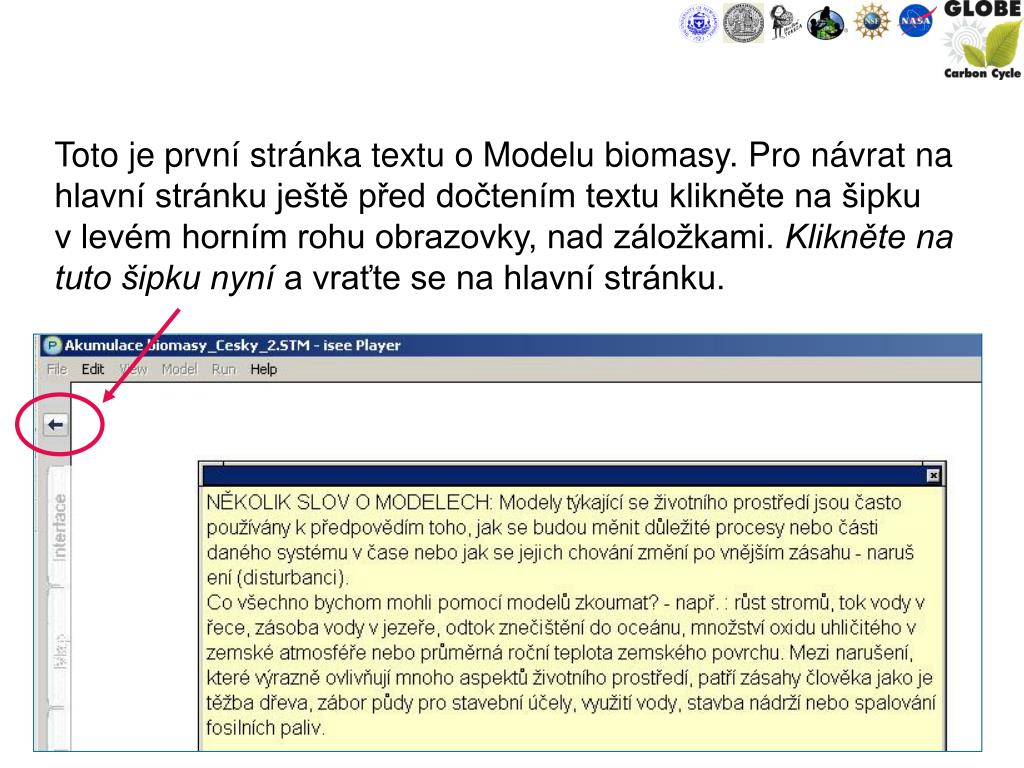Switch to the Interface side tab

pyautogui.click(x=59, y=527)
